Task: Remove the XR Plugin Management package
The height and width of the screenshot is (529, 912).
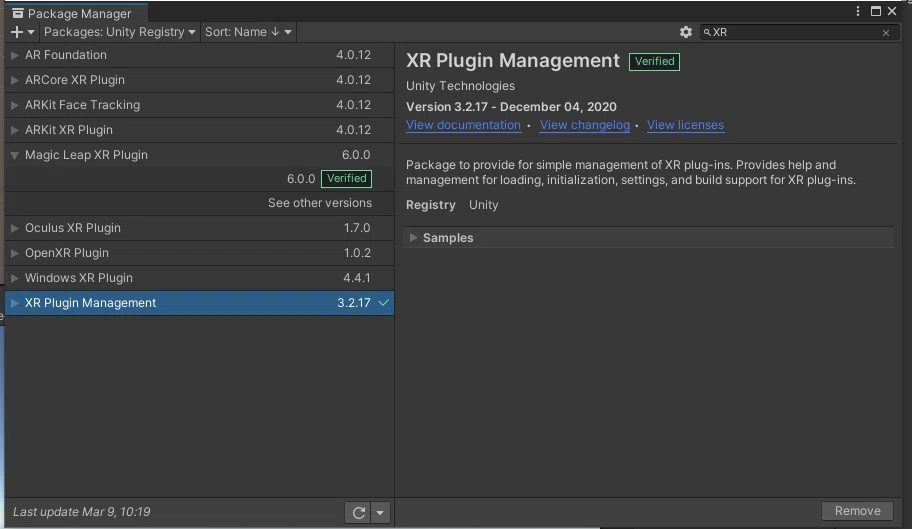Action: (x=857, y=511)
